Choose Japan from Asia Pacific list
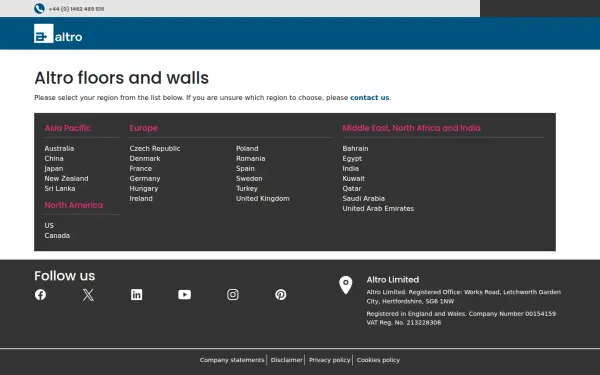This screenshot has height=375, width=600. point(54,169)
